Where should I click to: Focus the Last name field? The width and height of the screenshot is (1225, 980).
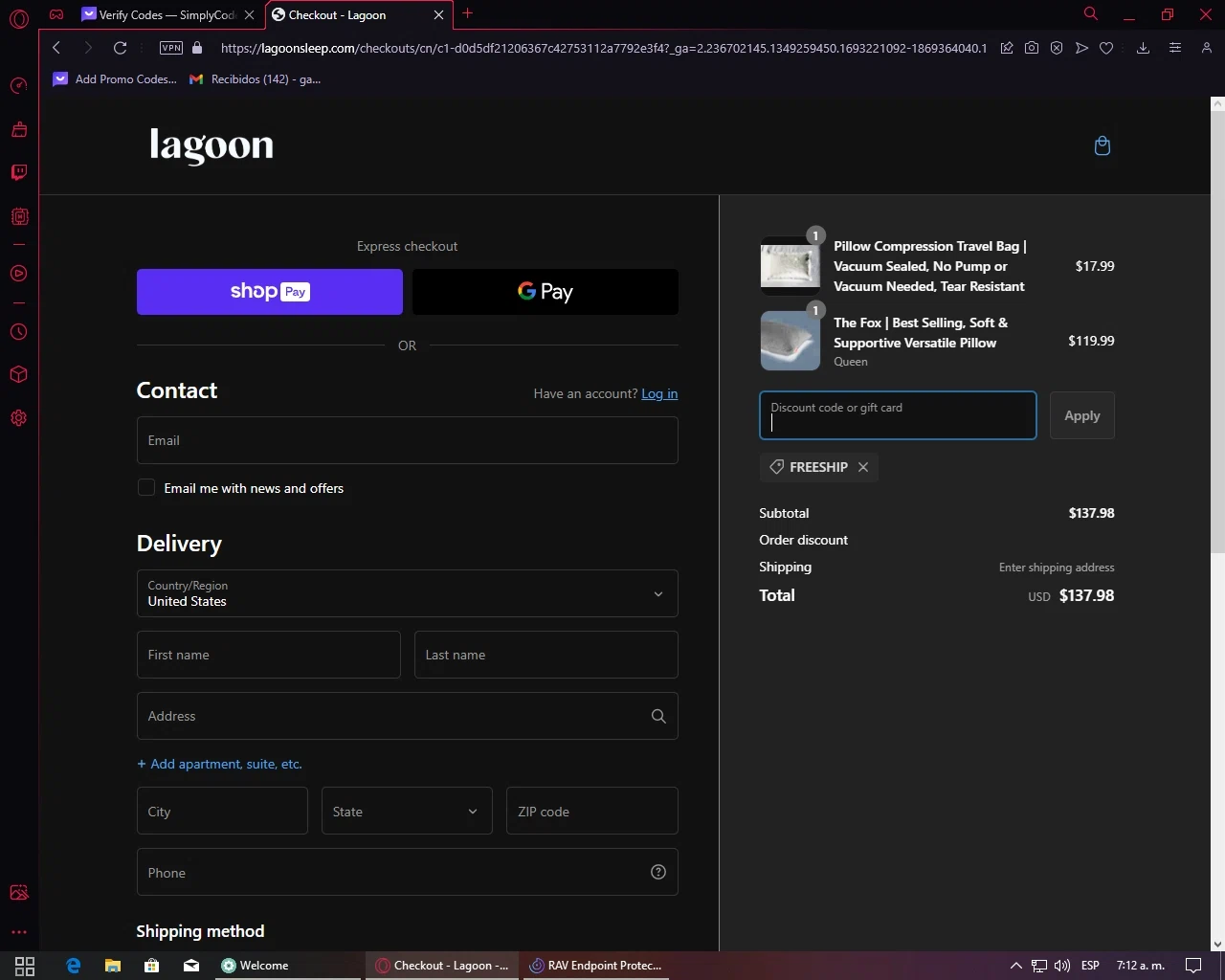546,655
